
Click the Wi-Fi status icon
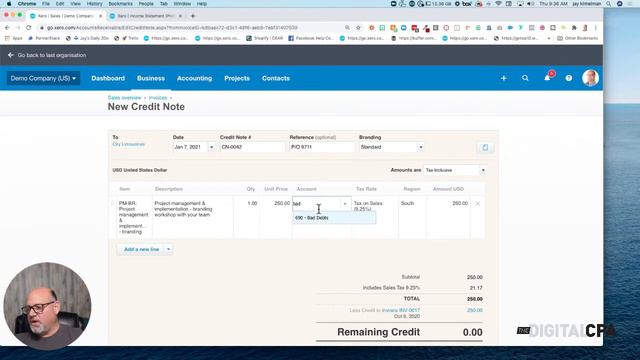(498, 4)
